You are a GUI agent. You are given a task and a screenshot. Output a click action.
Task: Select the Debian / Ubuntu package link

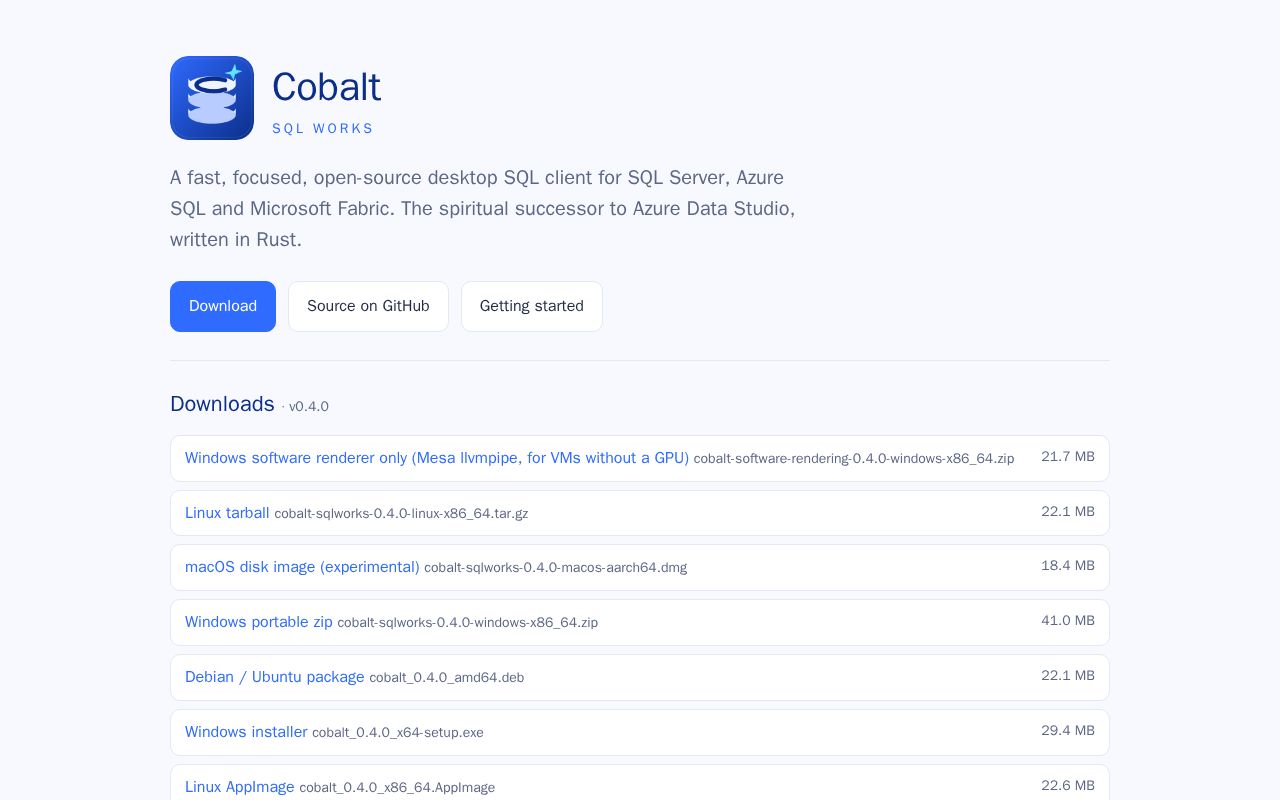tap(275, 677)
